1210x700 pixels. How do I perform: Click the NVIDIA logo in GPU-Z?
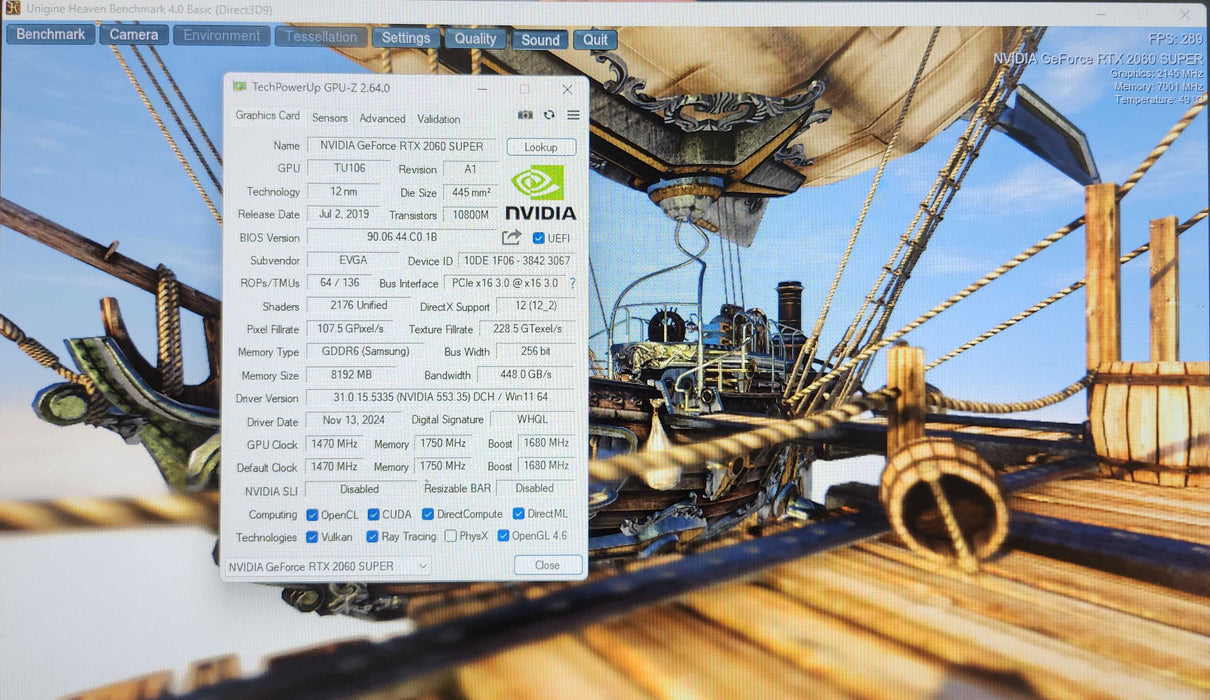(540, 192)
